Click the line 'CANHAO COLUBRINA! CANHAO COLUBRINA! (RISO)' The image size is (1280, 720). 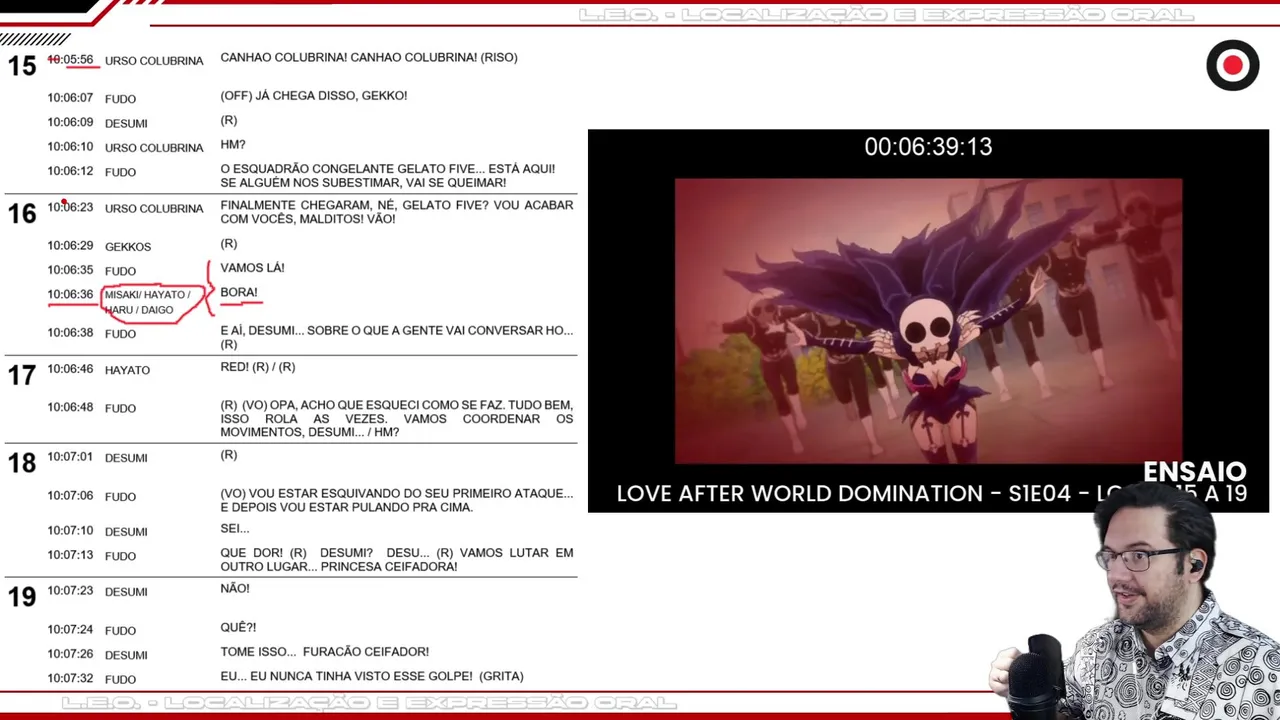pos(369,58)
